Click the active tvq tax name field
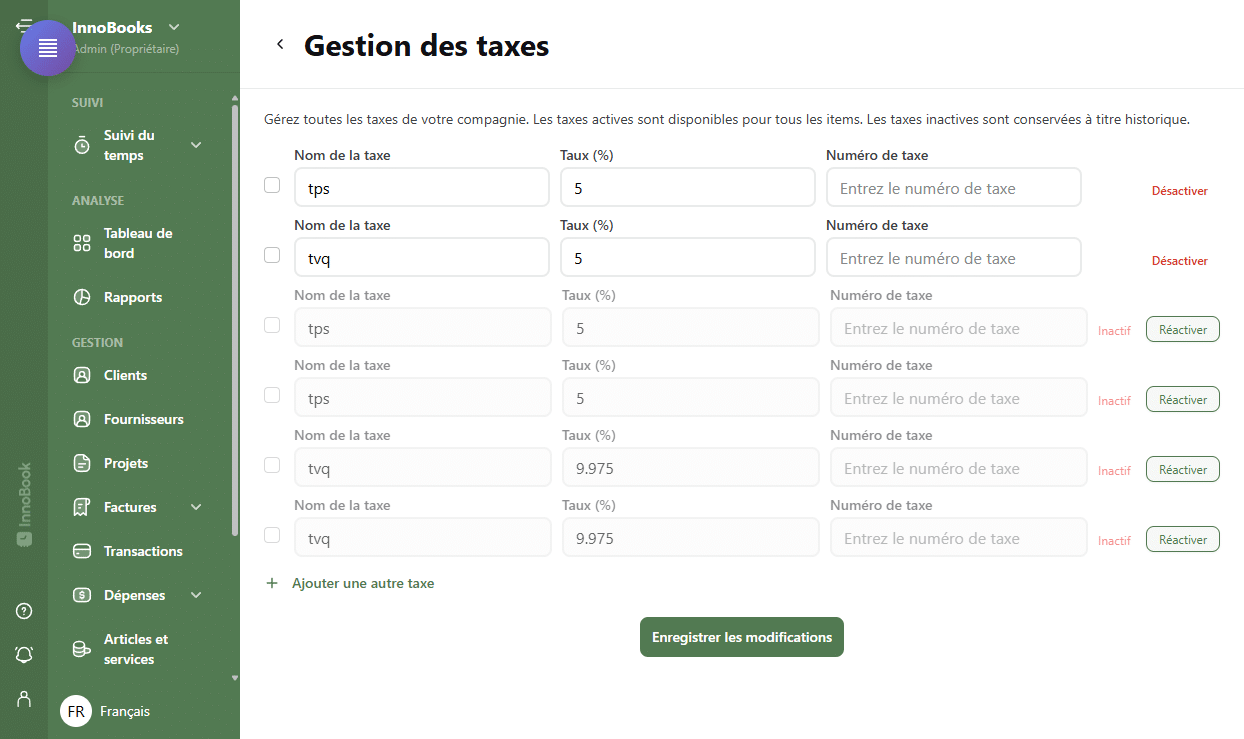This screenshot has height=739, width=1244. [422, 257]
